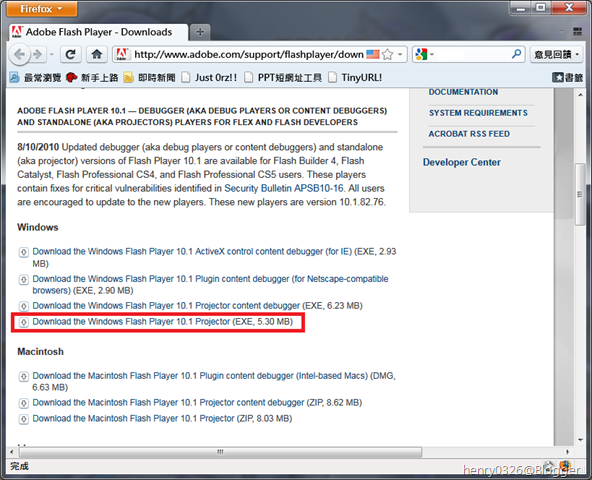Click the Macintosh heading text
The image size is (592, 480).
click(x=40, y=352)
